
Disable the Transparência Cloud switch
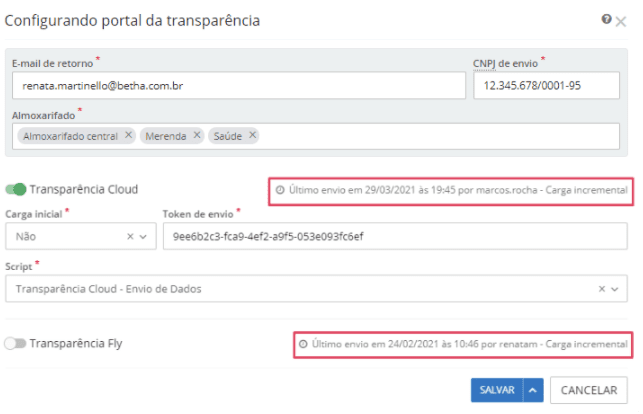click(16, 189)
